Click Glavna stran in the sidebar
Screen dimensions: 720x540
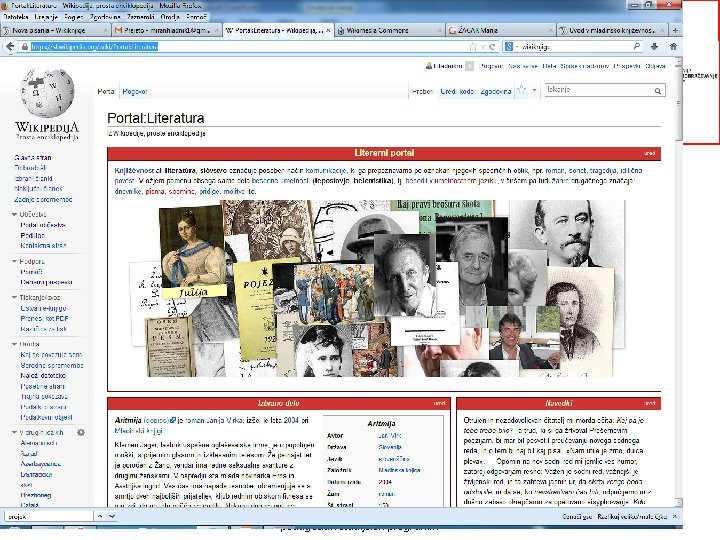click(33, 158)
